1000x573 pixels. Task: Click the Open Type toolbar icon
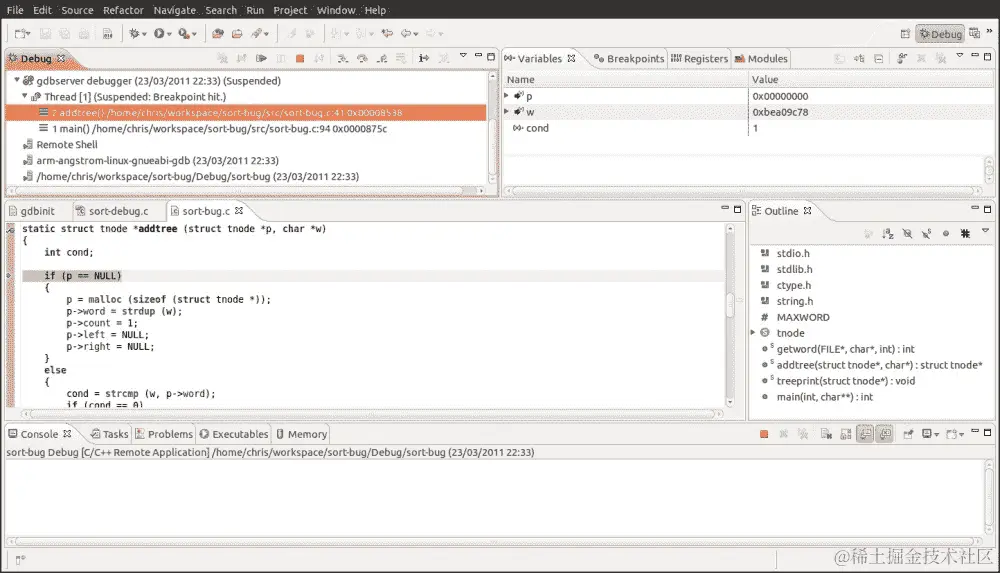pos(218,34)
